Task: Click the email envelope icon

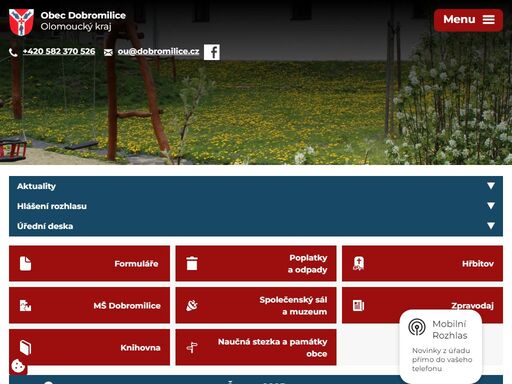Action: pyautogui.click(x=108, y=52)
